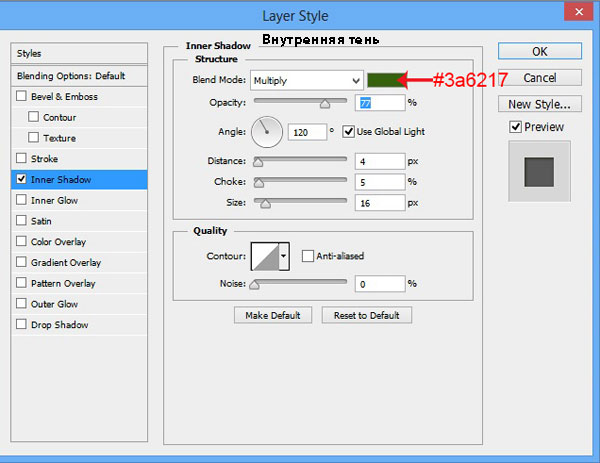Screen dimensions: 600x463
Task: Click the Contour curve thumbnail
Action: coord(265,256)
